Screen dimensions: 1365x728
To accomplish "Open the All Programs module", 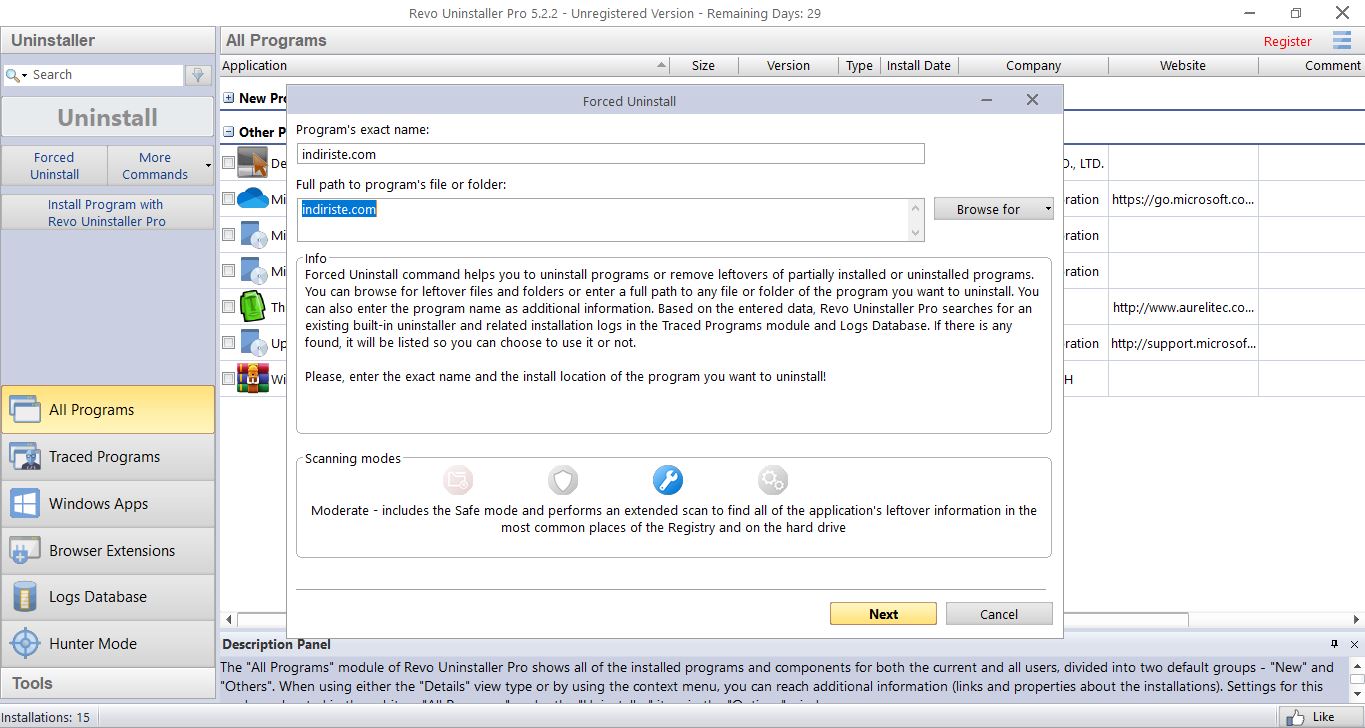I will tap(108, 410).
